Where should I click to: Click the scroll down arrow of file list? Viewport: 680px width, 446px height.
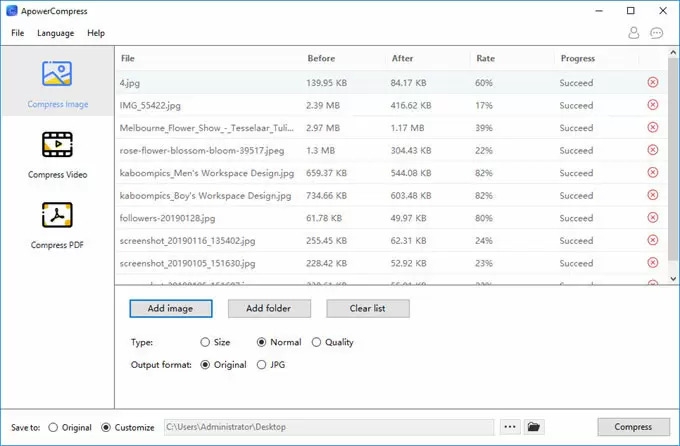coord(673,279)
